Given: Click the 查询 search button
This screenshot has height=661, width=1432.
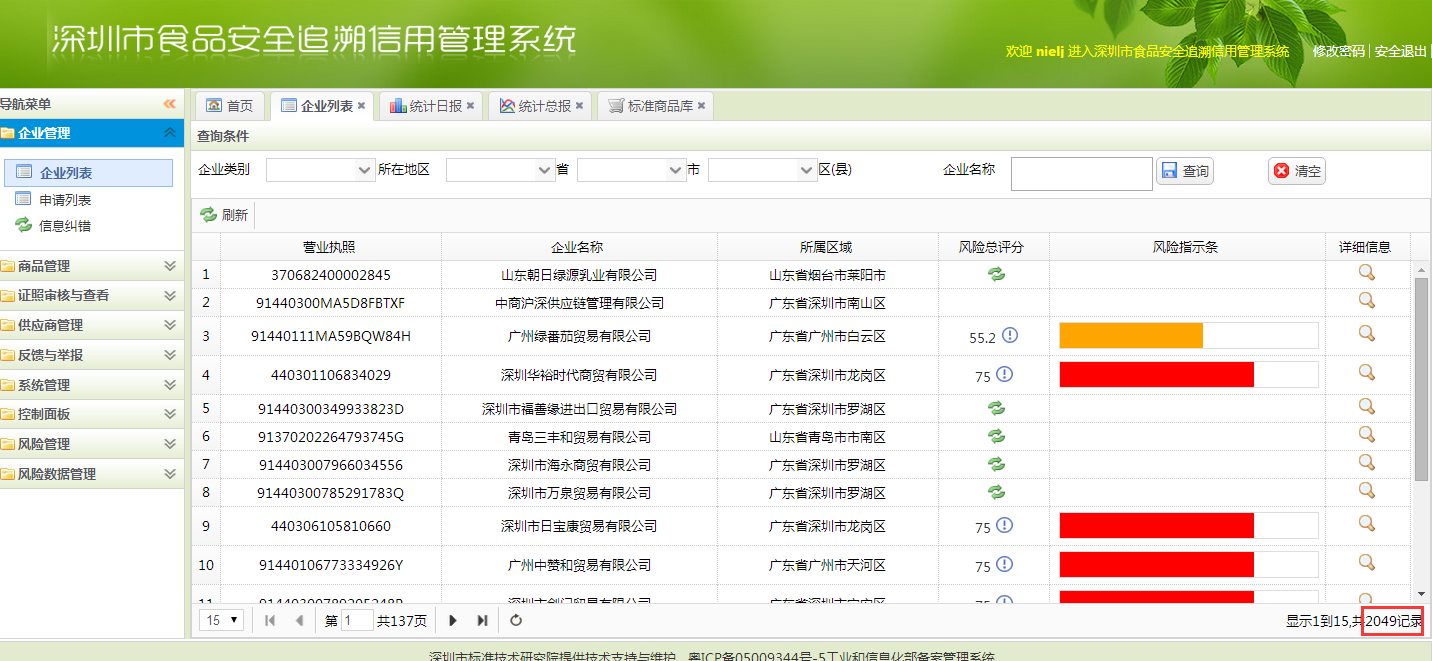Looking at the screenshot, I should [x=1185, y=171].
